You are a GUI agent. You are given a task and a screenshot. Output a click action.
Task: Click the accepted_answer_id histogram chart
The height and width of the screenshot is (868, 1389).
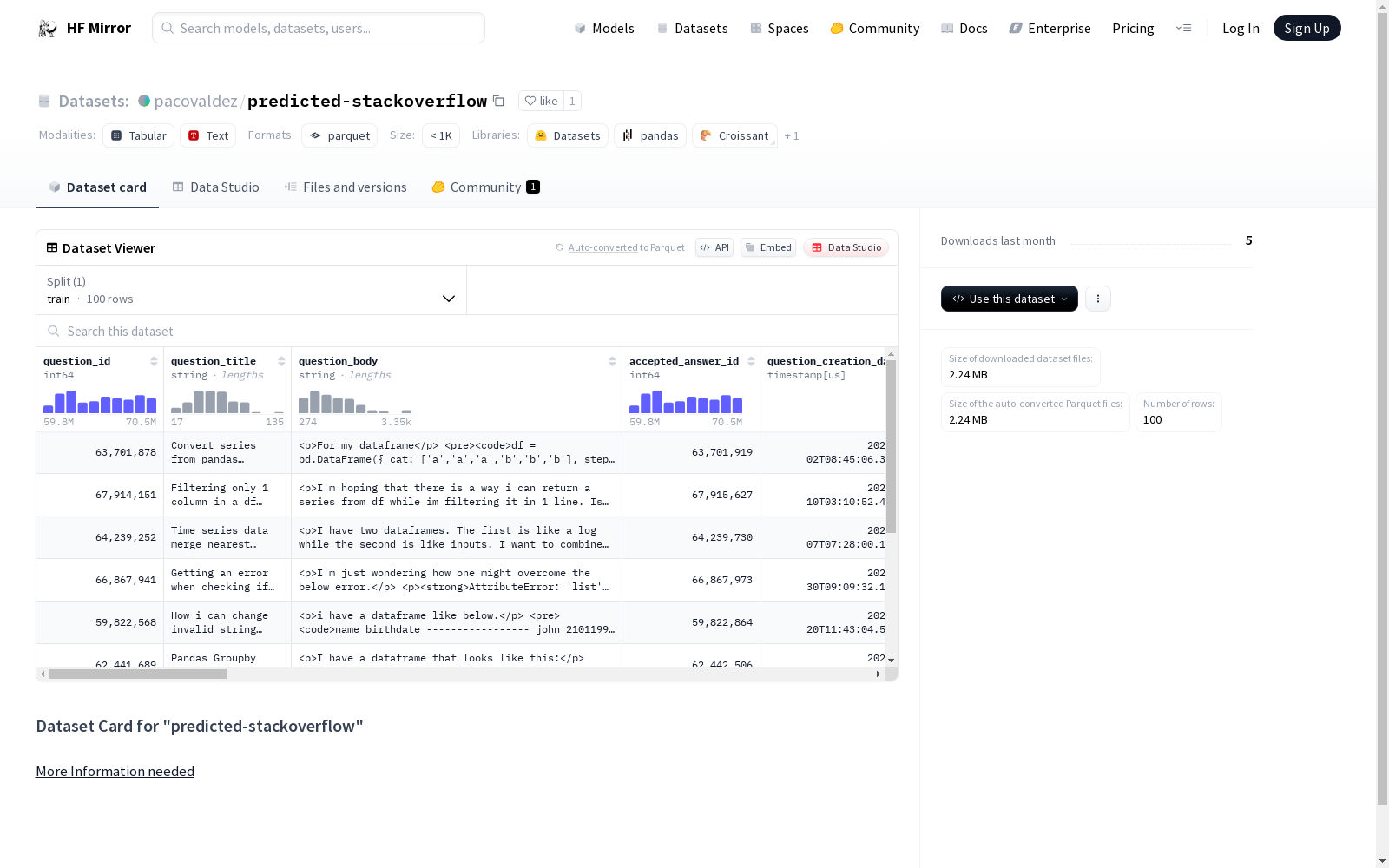click(x=686, y=402)
